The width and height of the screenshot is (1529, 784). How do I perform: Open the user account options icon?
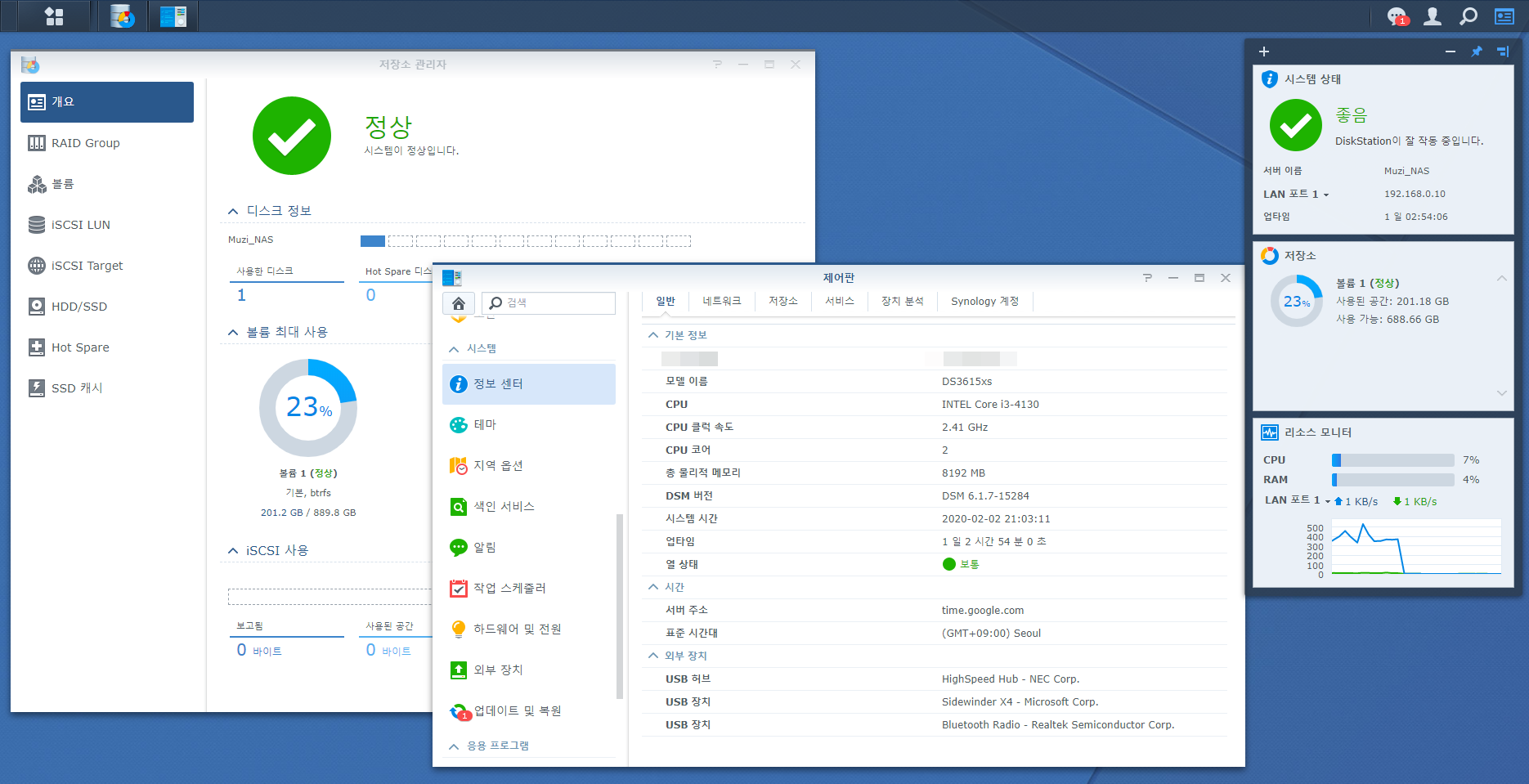tap(1433, 16)
